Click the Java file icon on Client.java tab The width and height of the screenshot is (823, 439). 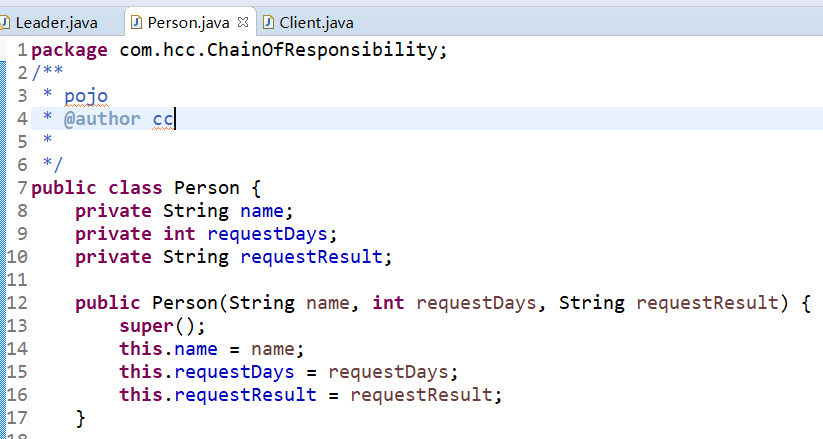click(268, 22)
